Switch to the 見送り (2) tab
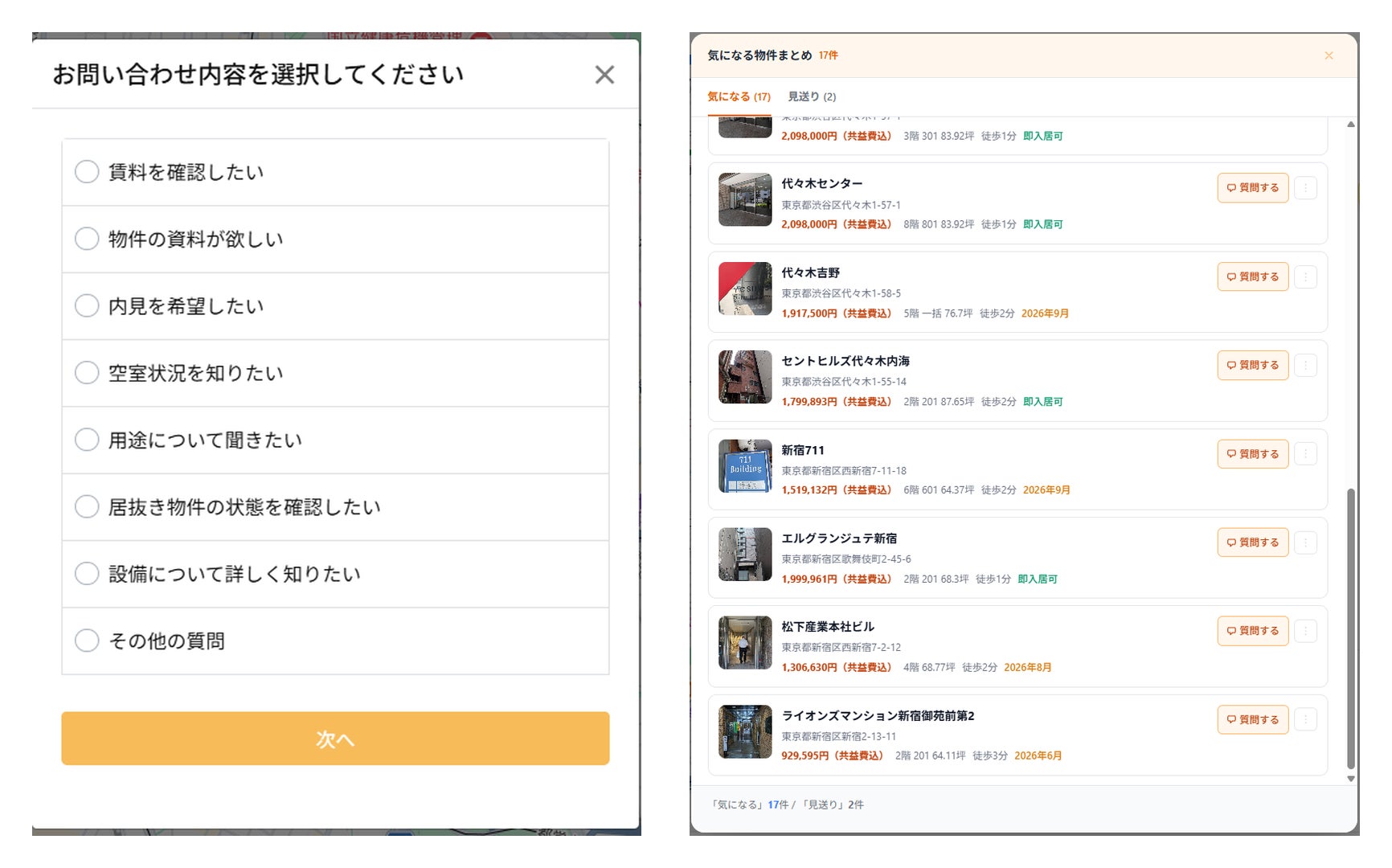 pyautogui.click(x=812, y=96)
